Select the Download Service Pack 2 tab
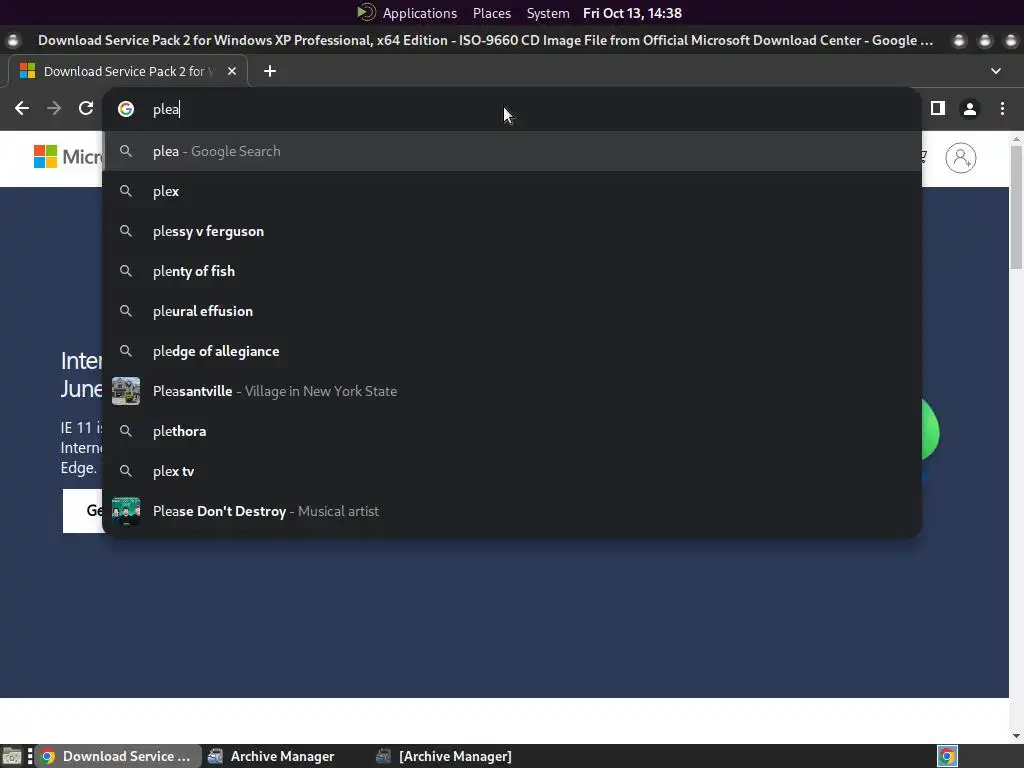 (128, 71)
